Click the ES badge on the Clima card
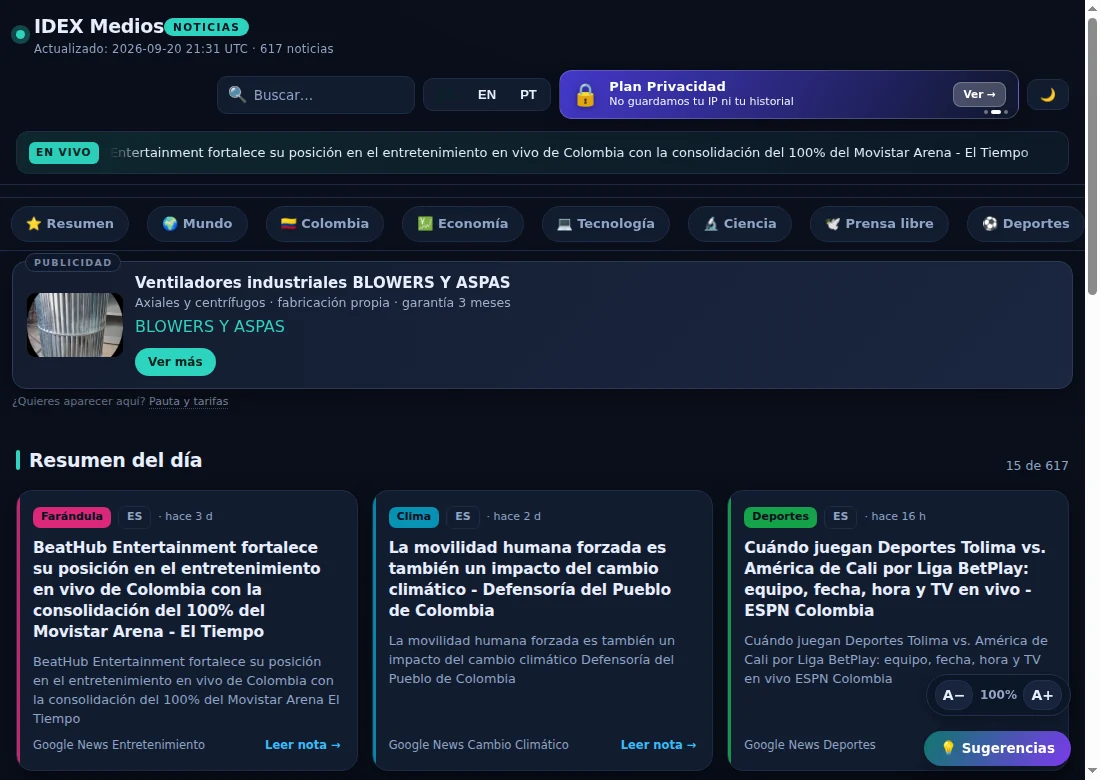 pyautogui.click(x=463, y=516)
